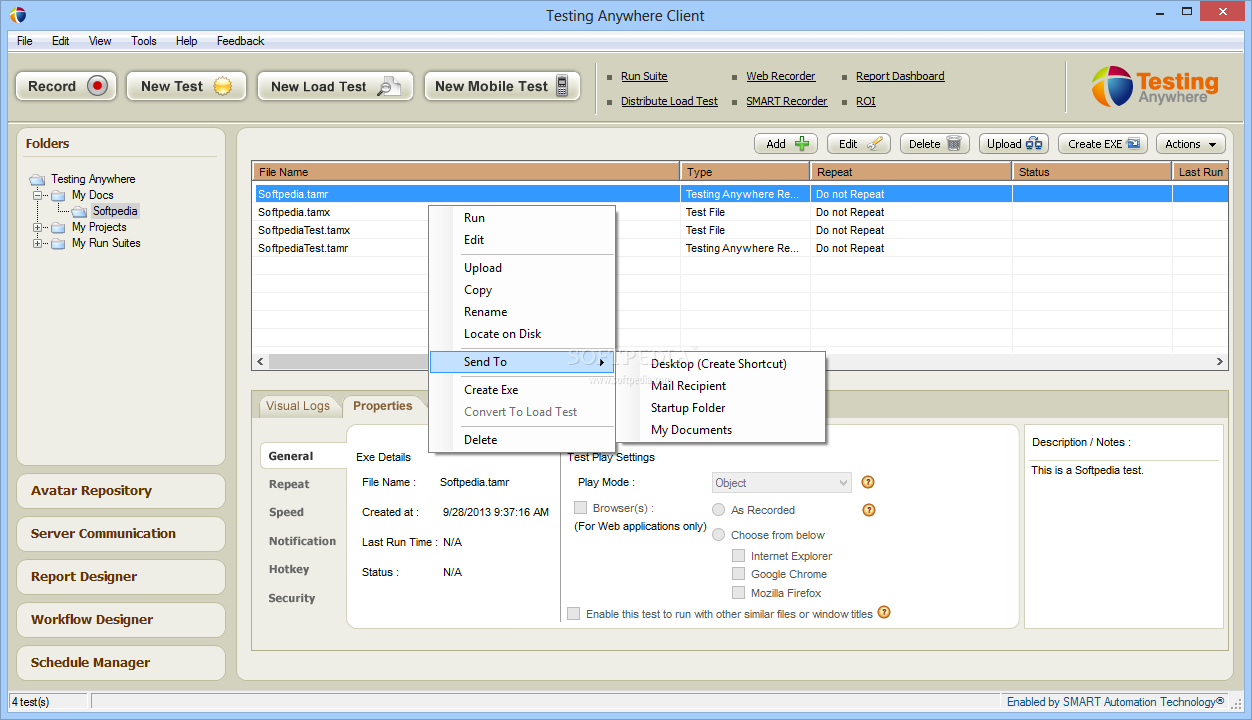This screenshot has height=720, width=1252.
Task: Open the ROI link
Action: click(866, 101)
